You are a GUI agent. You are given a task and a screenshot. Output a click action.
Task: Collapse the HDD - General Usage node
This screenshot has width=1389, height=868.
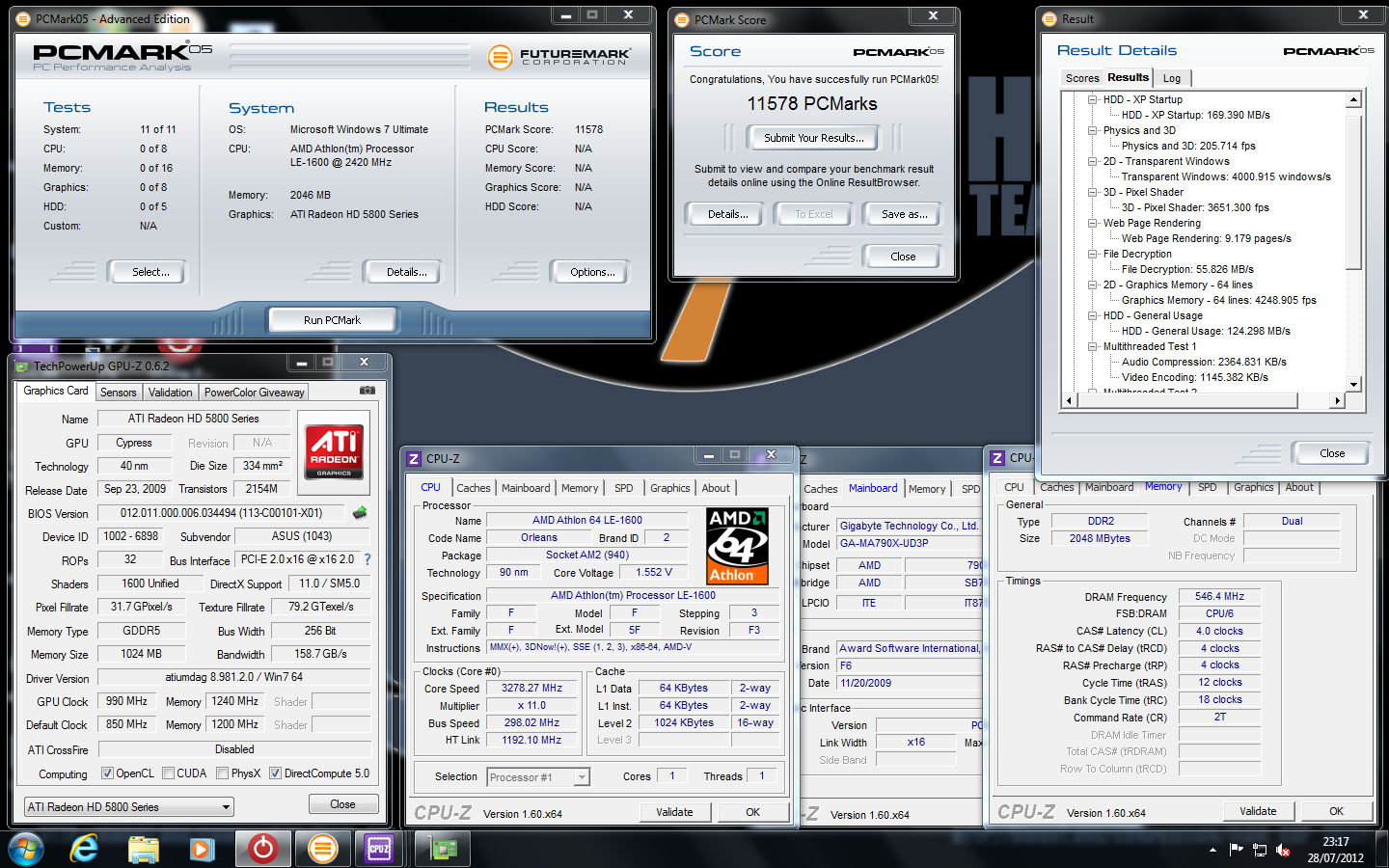coord(1093,315)
